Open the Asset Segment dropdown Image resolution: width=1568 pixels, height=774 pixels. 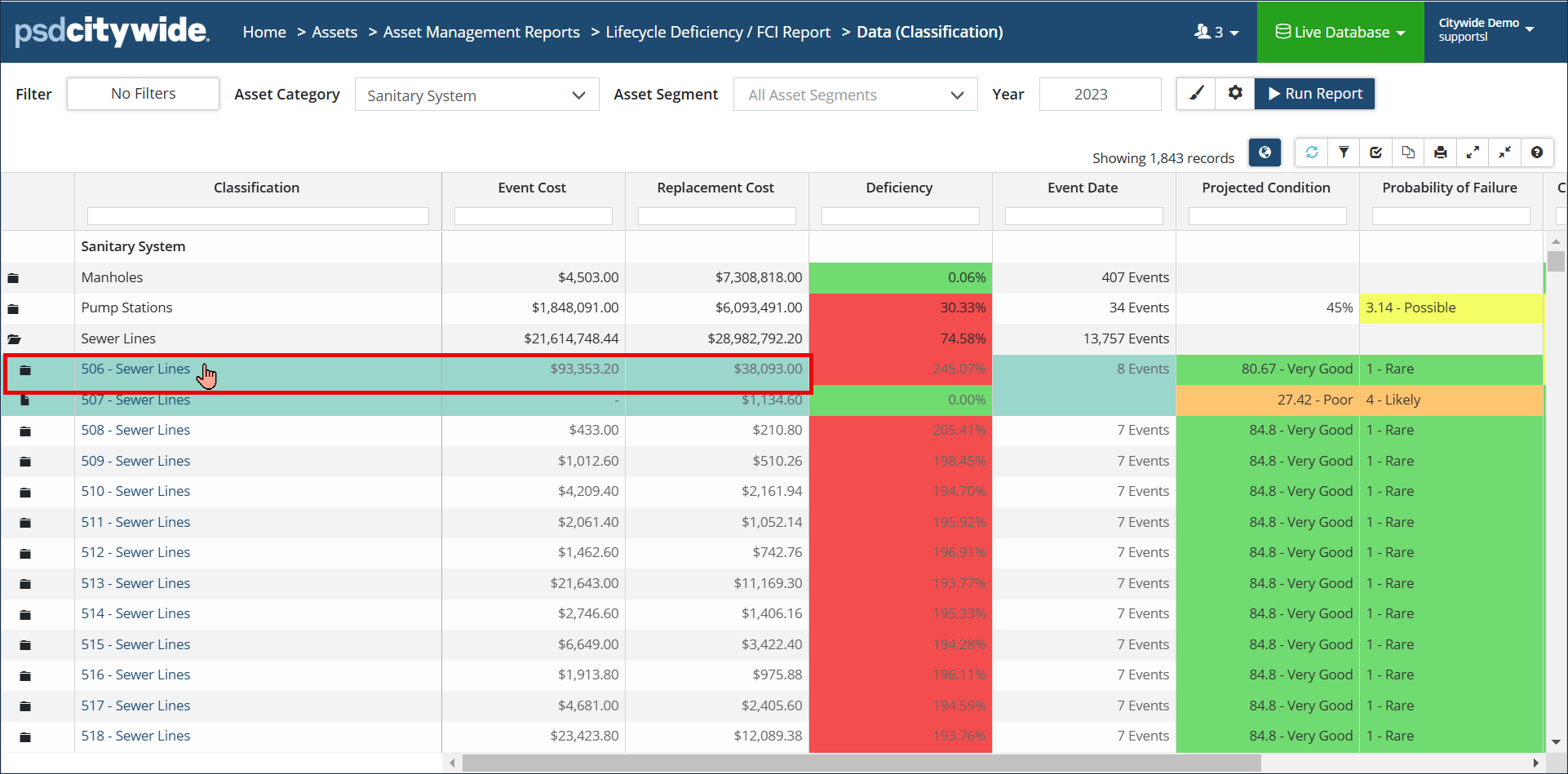(x=855, y=95)
